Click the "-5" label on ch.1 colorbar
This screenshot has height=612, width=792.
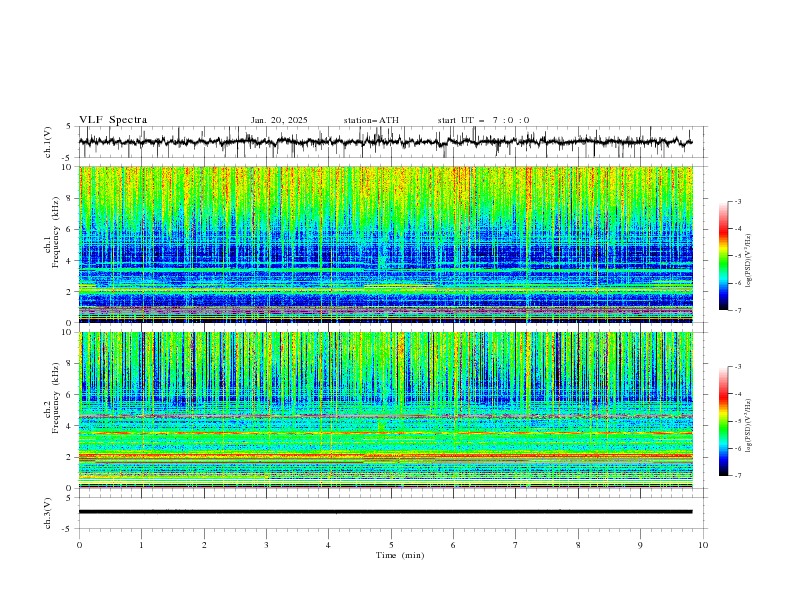738,257
